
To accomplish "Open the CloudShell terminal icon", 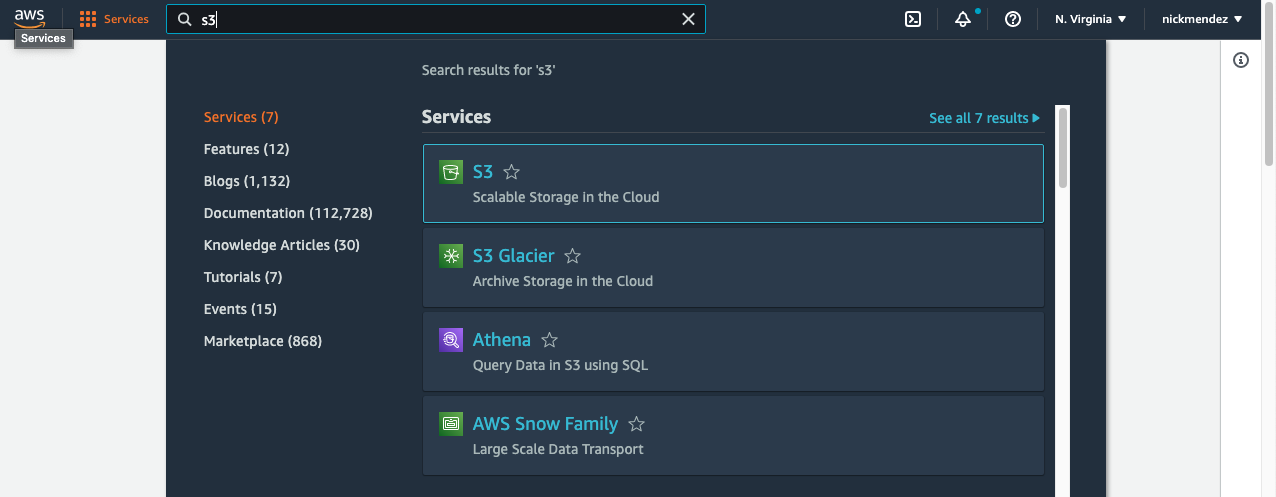I will [x=912, y=19].
